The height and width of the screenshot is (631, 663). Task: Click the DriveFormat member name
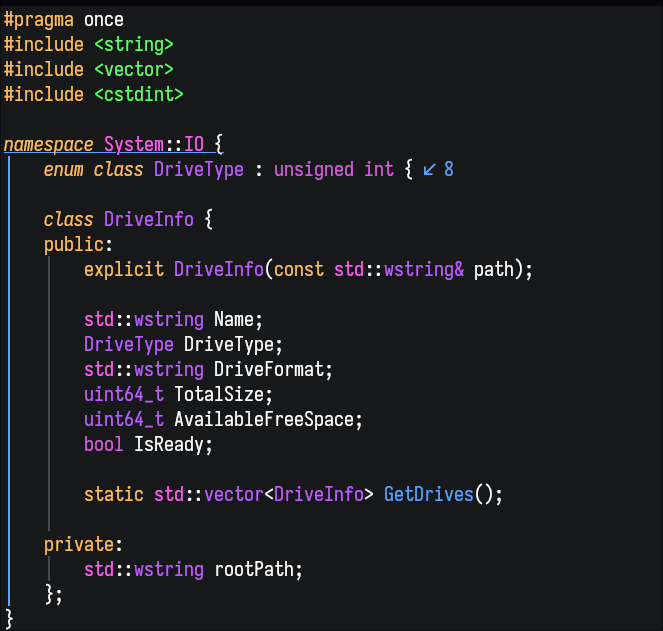point(268,370)
